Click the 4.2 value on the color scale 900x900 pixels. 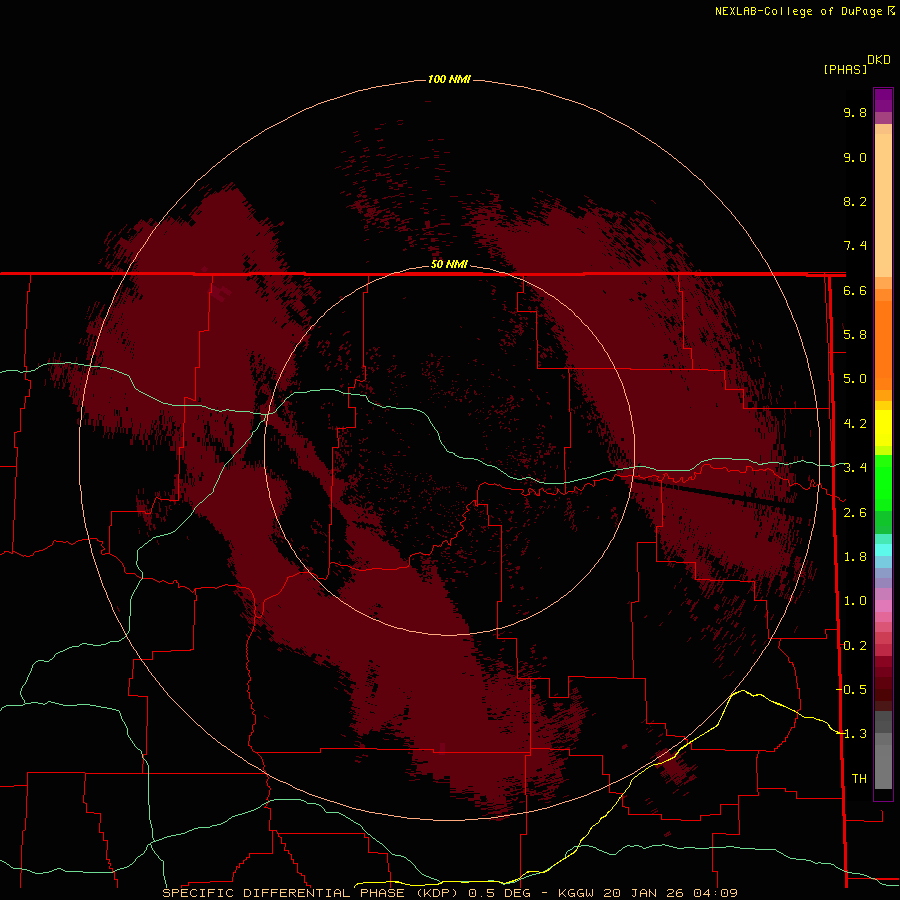[855, 424]
